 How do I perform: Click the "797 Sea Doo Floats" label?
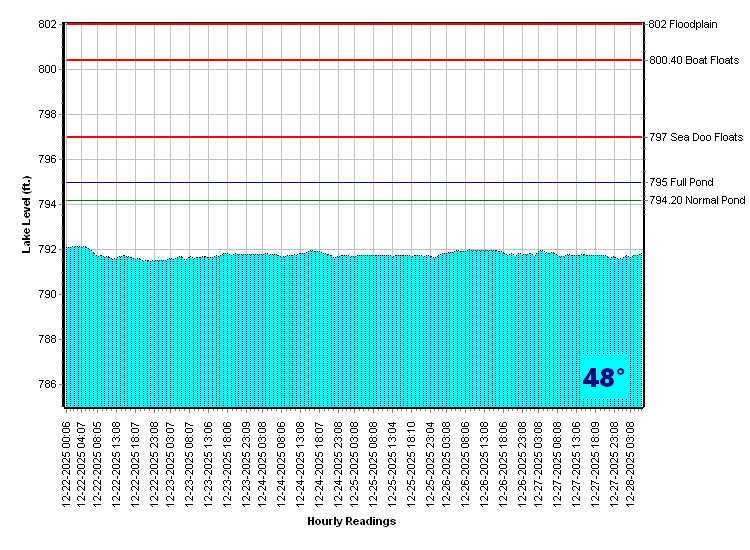[x=695, y=137]
